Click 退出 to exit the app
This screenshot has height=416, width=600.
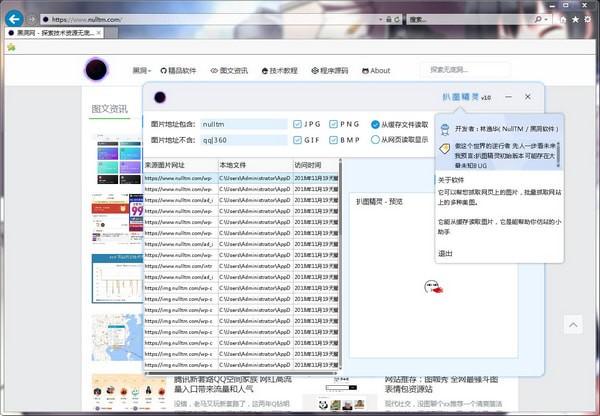point(445,253)
